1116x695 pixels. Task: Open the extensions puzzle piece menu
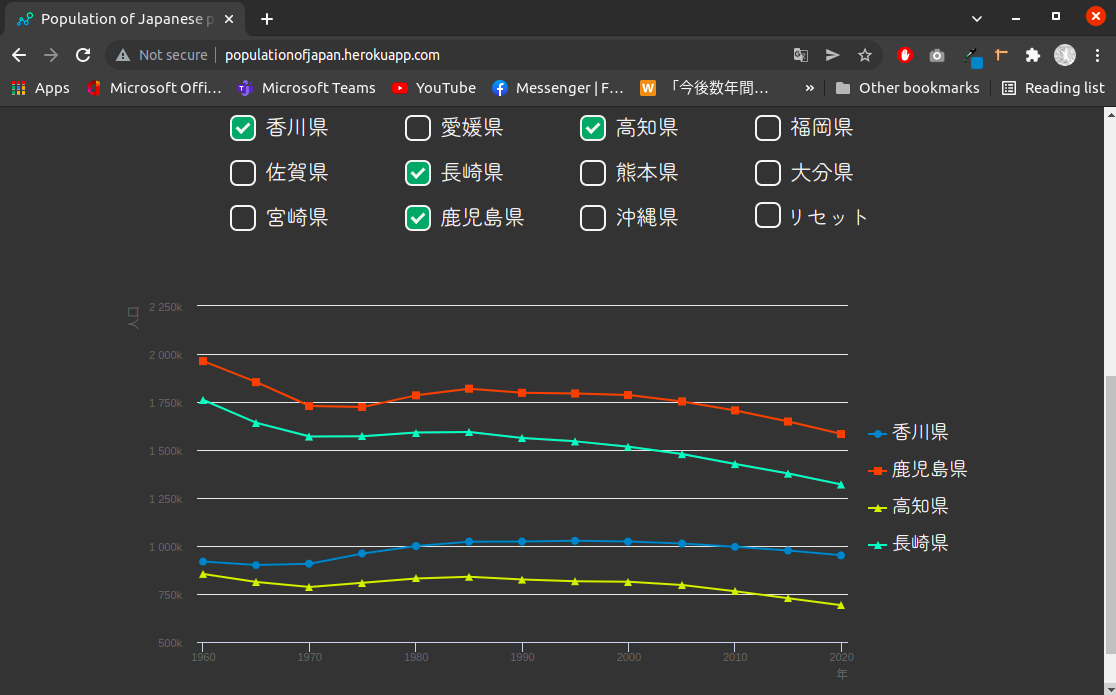point(1033,55)
